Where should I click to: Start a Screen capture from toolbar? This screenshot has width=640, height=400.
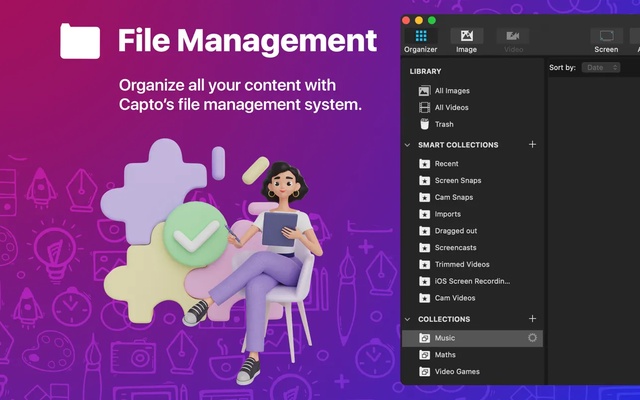click(606, 41)
